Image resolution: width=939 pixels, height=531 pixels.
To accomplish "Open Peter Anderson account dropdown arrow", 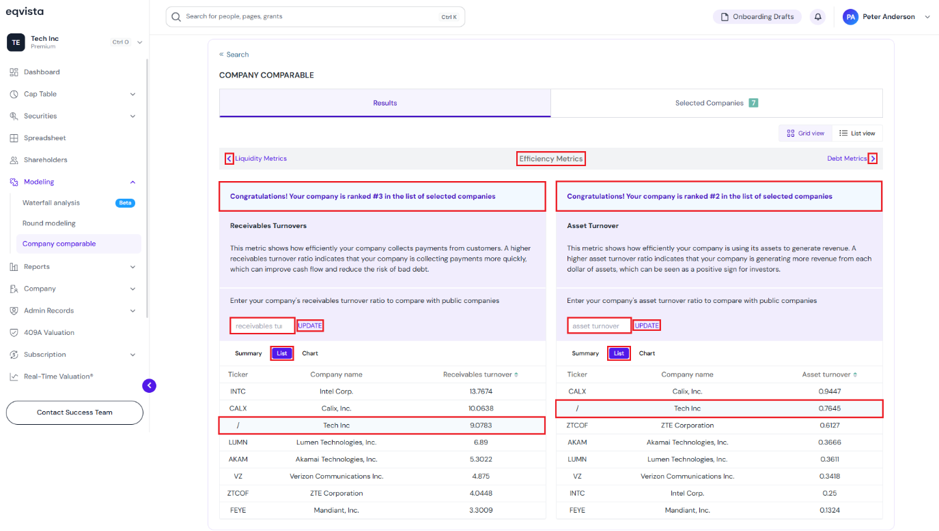I will [x=927, y=17].
